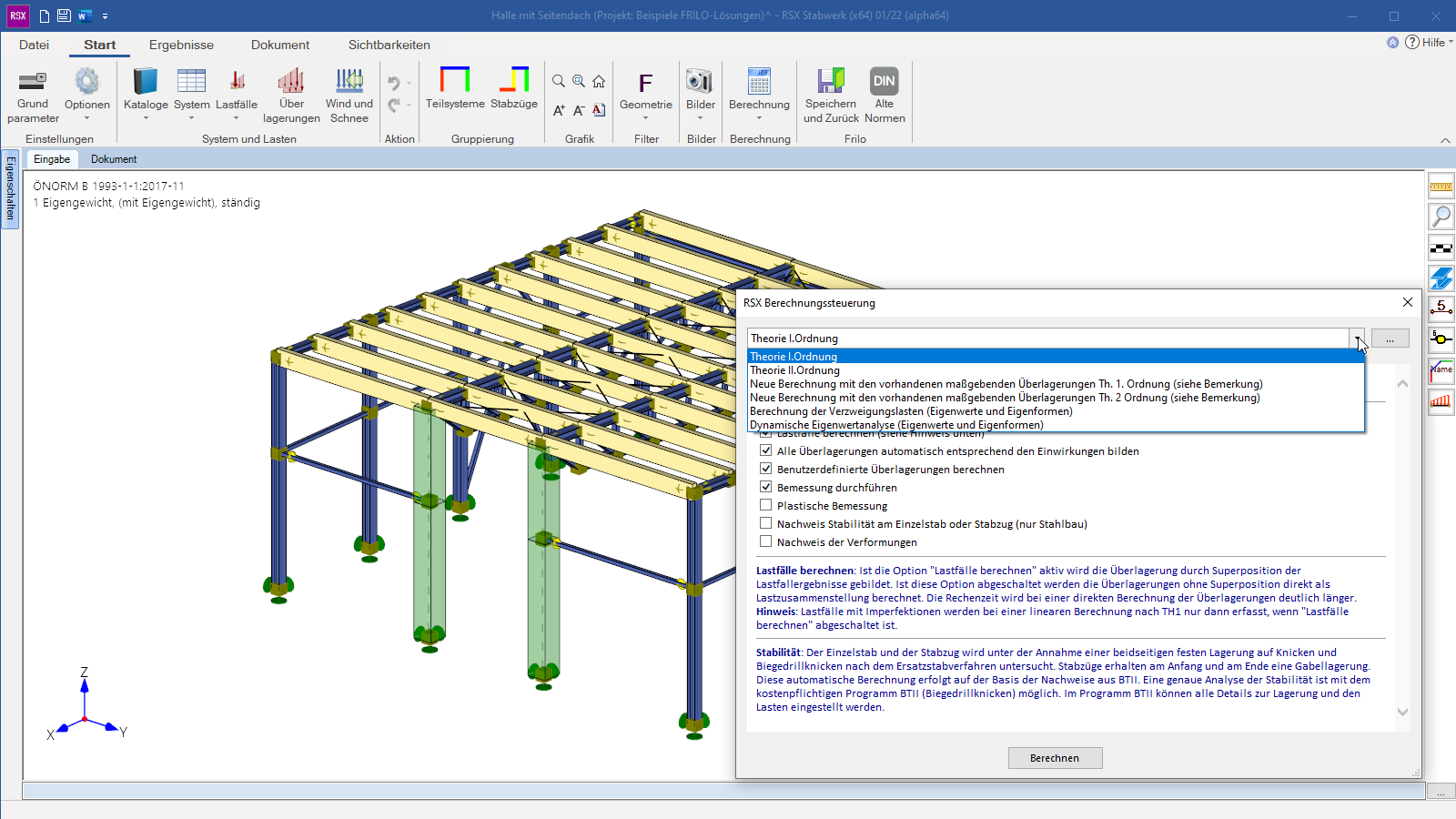Close the RSX Berechnungssteuerung dialog
The width and height of the screenshot is (1456, 819).
pos(1408,302)
